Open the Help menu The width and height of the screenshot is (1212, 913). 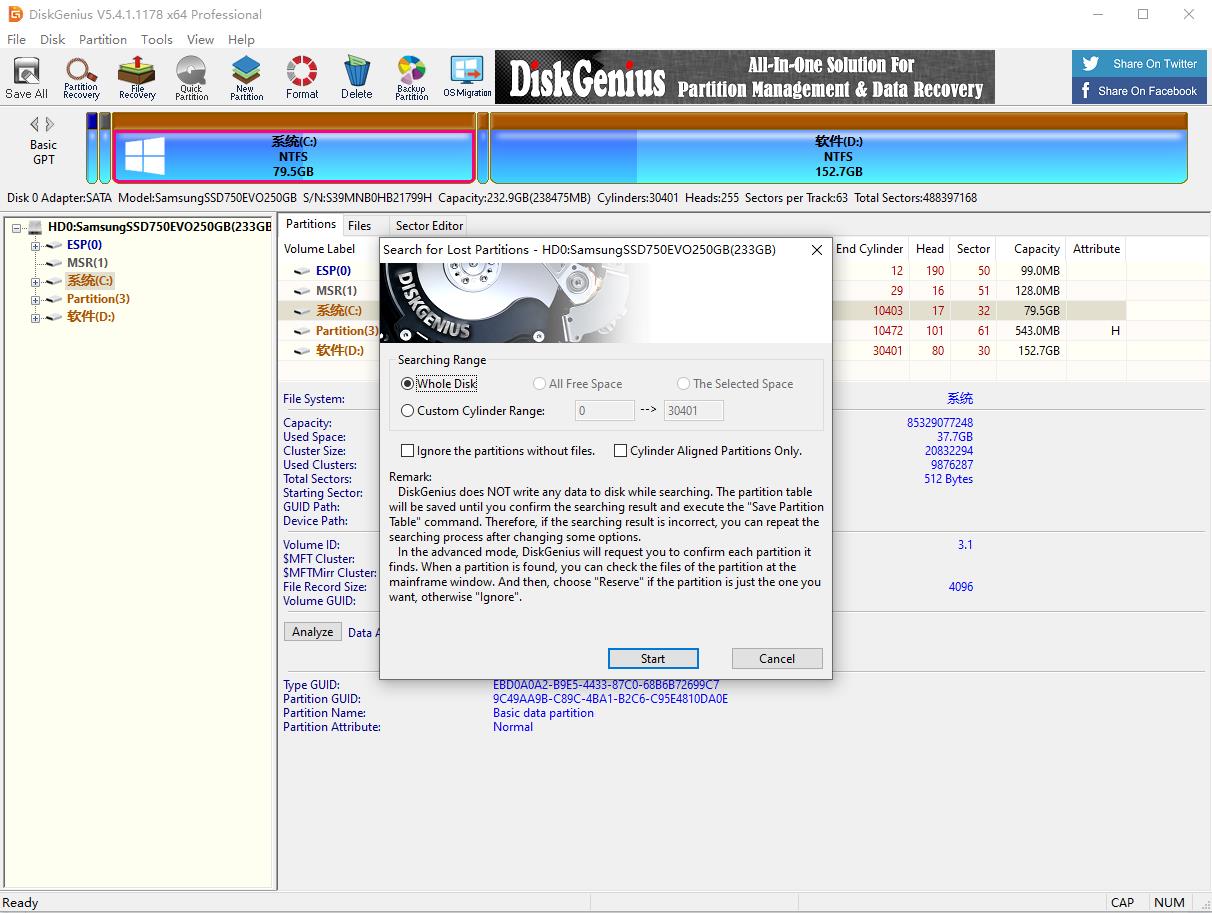241,39
